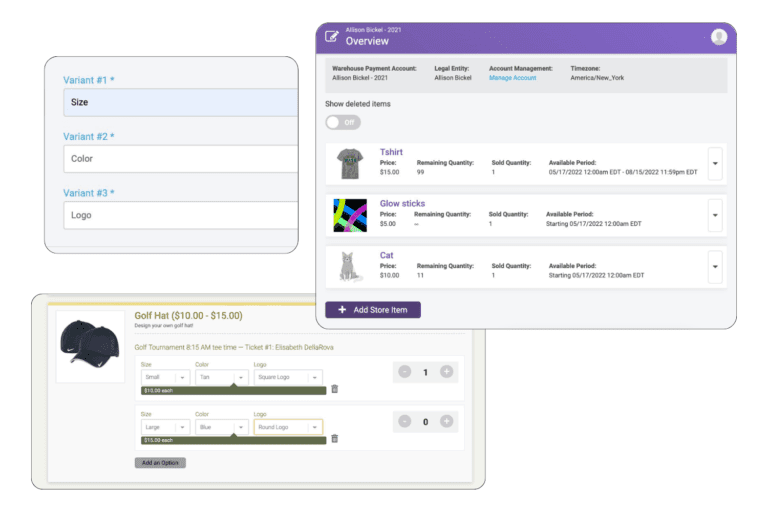Click the Manage Account link
The width and height of the screenshot is (768, 512).
(512, 78)
